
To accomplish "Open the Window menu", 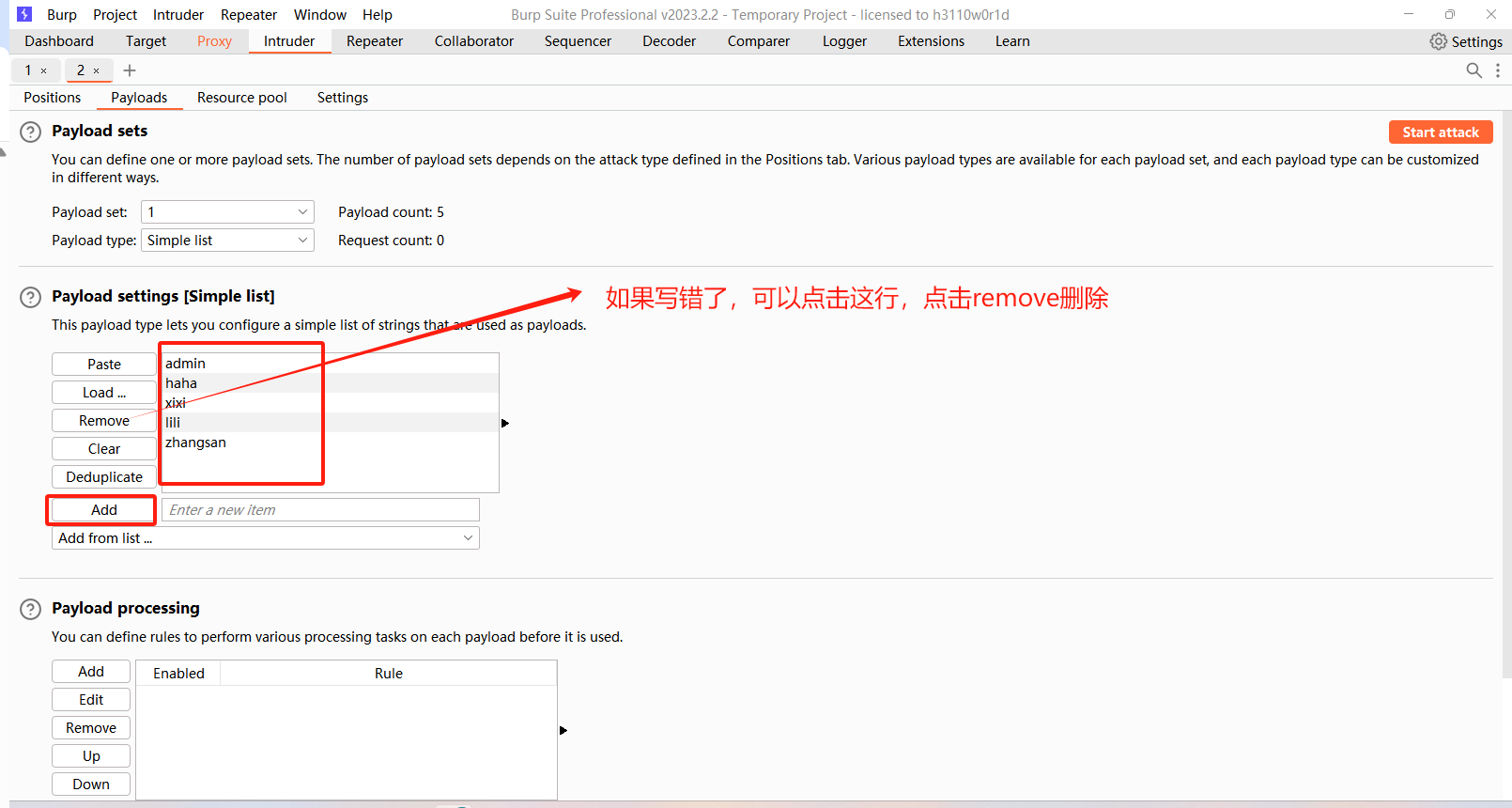I will 320,15.
